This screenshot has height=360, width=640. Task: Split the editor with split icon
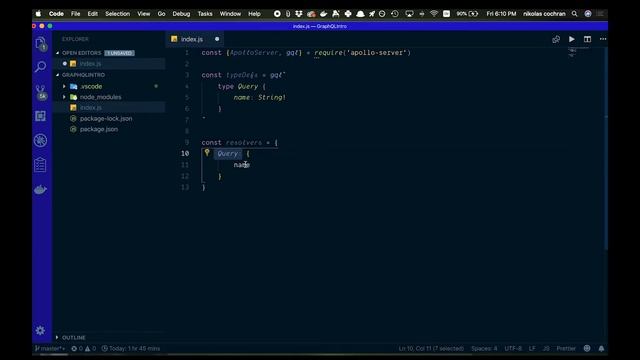(587, 39)
